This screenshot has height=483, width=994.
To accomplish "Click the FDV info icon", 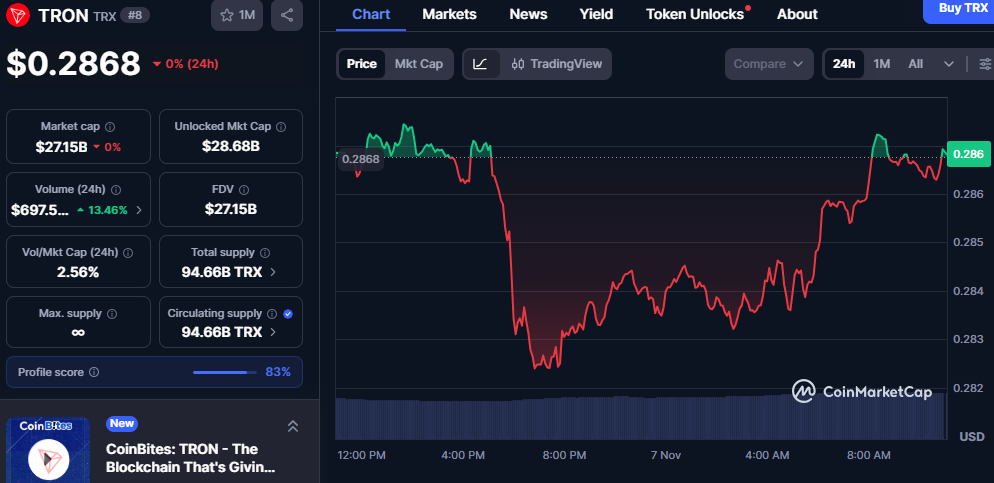I will (243, 190).
